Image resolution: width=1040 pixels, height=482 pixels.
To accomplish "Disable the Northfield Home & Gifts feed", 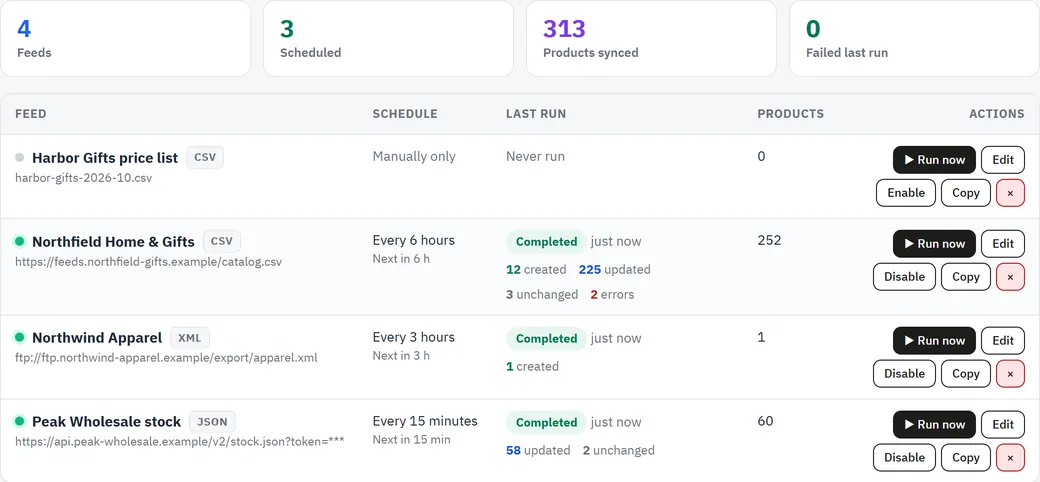I will (x=904, y=276).
